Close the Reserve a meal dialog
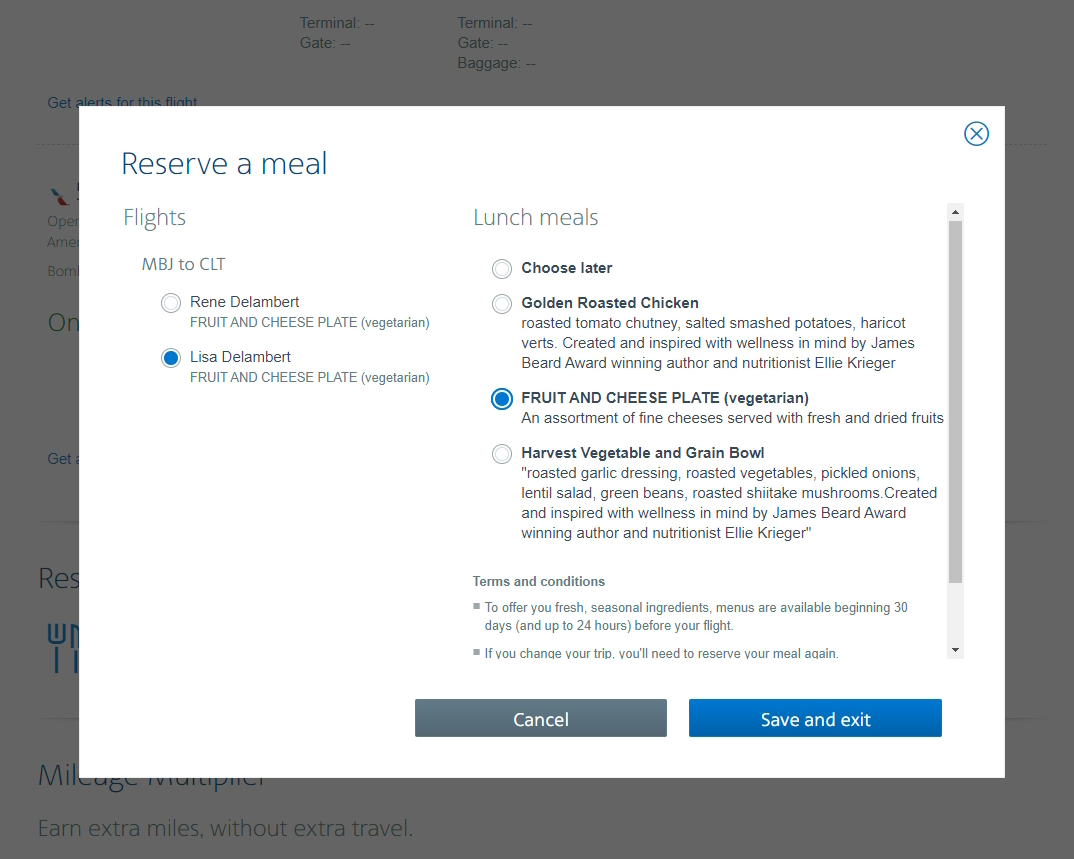The width and height of the screenshot is (1074, 859). tap(976, 134)
